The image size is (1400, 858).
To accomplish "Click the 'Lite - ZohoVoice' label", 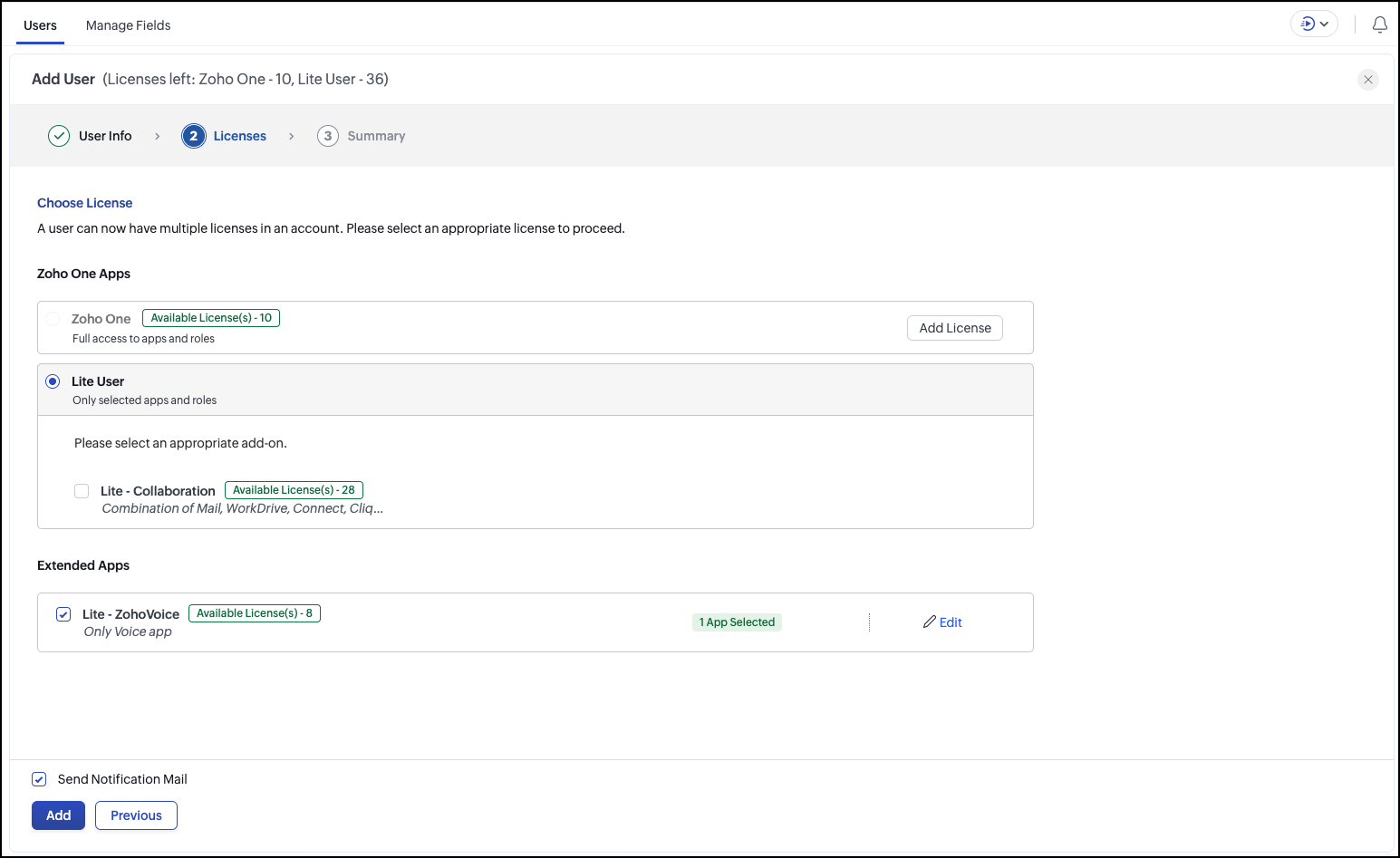I will tap(130, 614).
